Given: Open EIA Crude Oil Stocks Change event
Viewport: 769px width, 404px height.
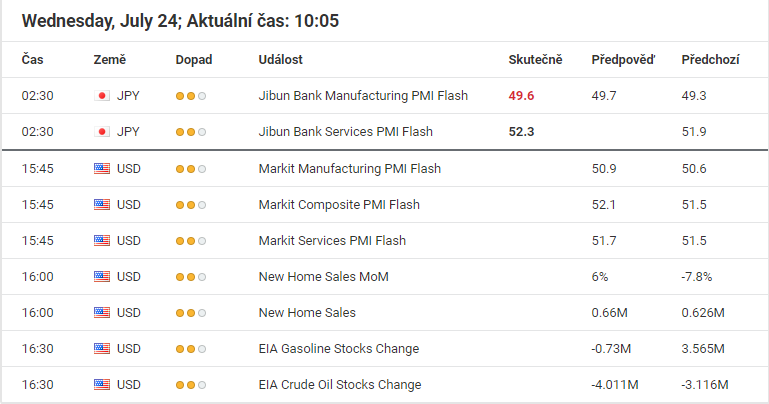Looking at the screenshot, I should tap(339, 385).
